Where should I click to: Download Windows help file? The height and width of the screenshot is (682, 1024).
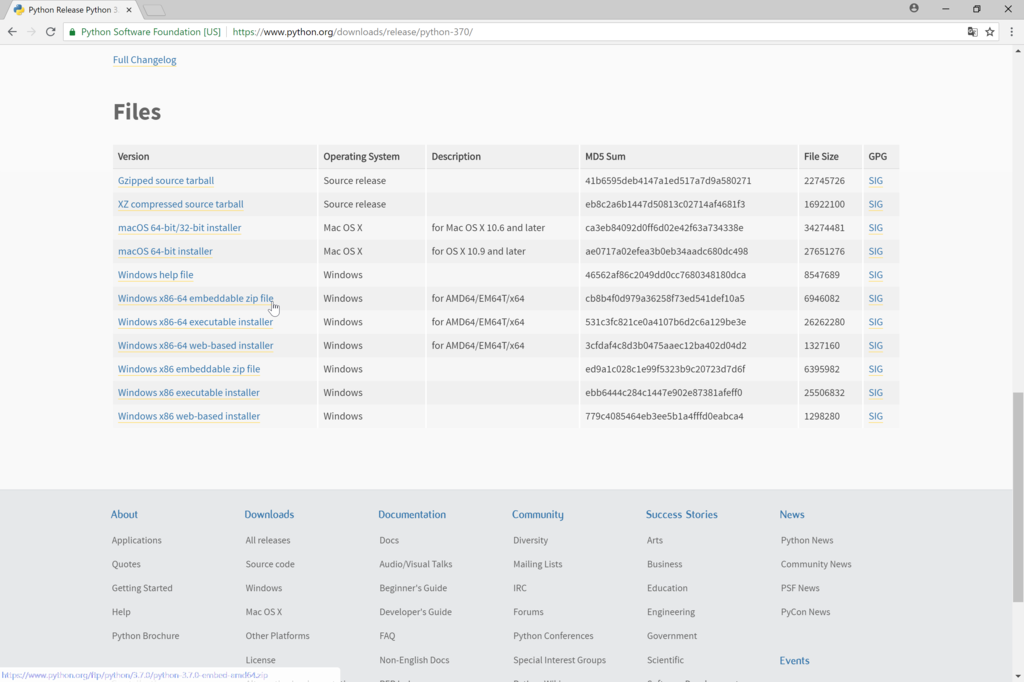click(x=155, y=274)
